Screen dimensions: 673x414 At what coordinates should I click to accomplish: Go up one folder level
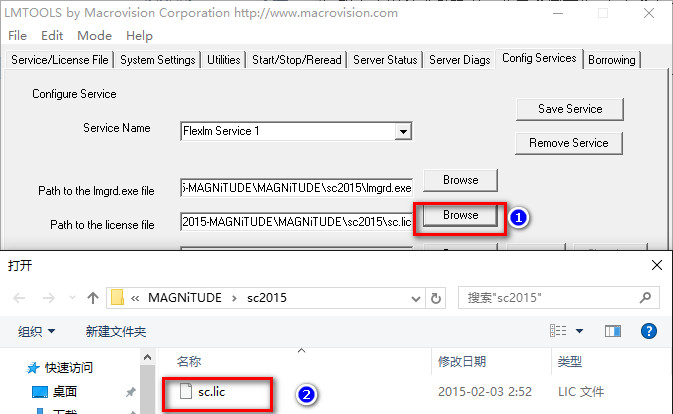tap(93, 298)
